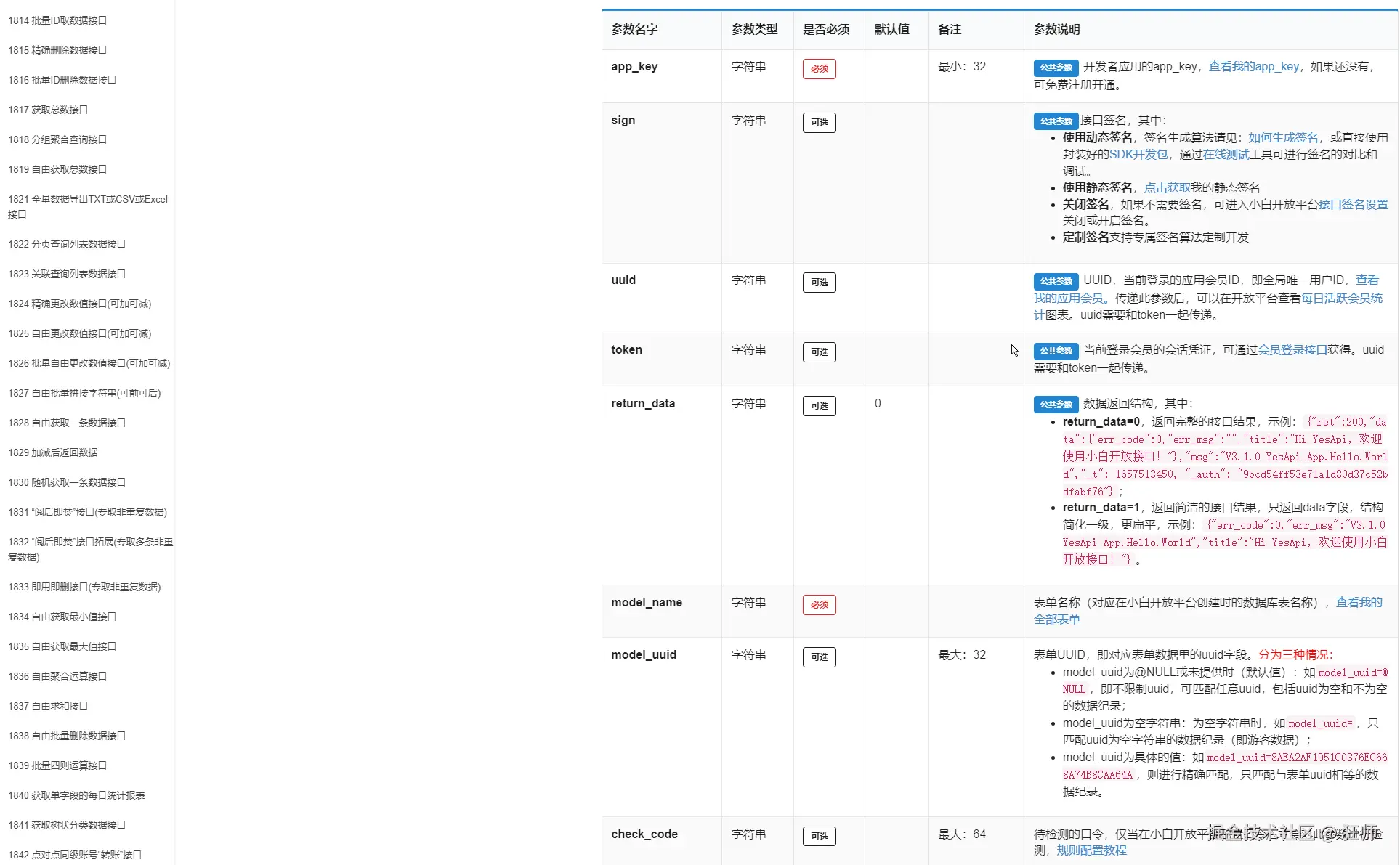The width and height of the screenshot is (1400, 865).
Task: Click the 会员登录接口 link
Action: point(1292,350)
